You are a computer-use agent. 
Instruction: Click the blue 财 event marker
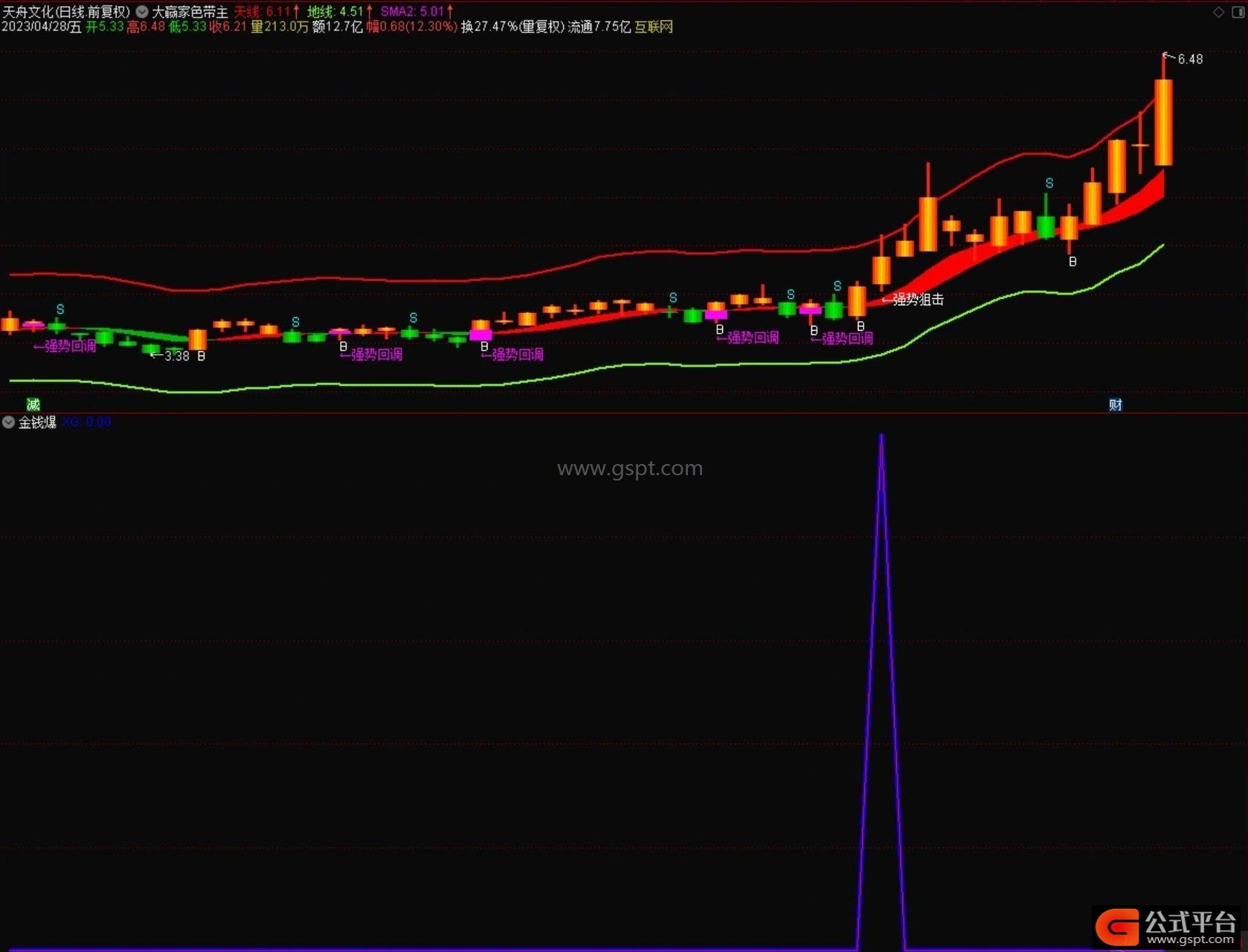[x=1116, y=405]
